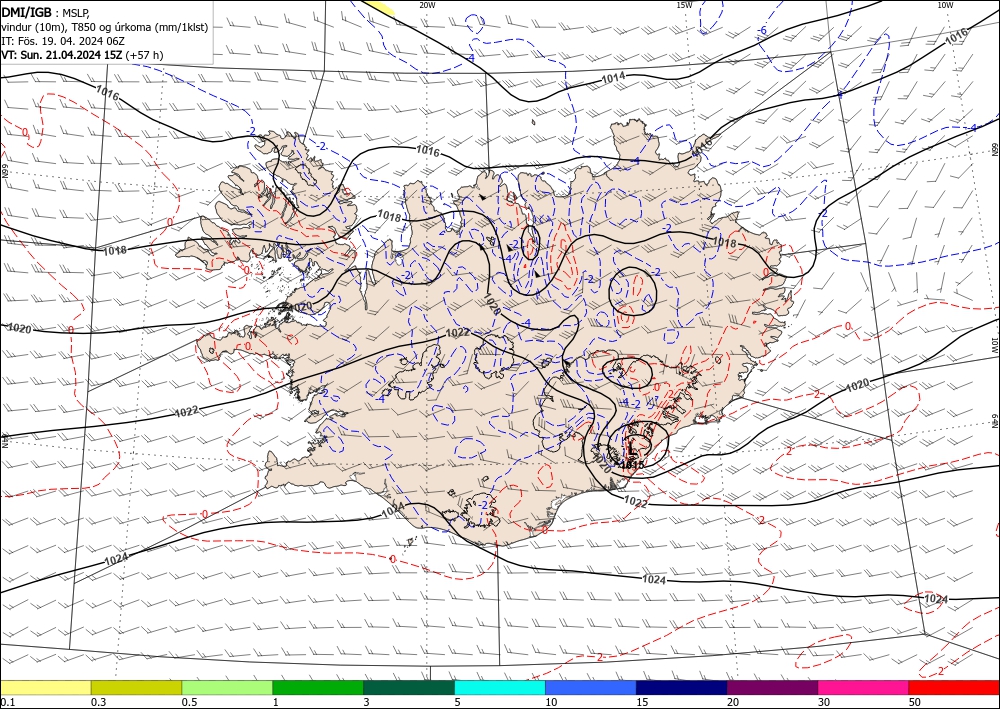
Task: Click the '1022' isobar label in central Iceland
Action: [458, 332]
